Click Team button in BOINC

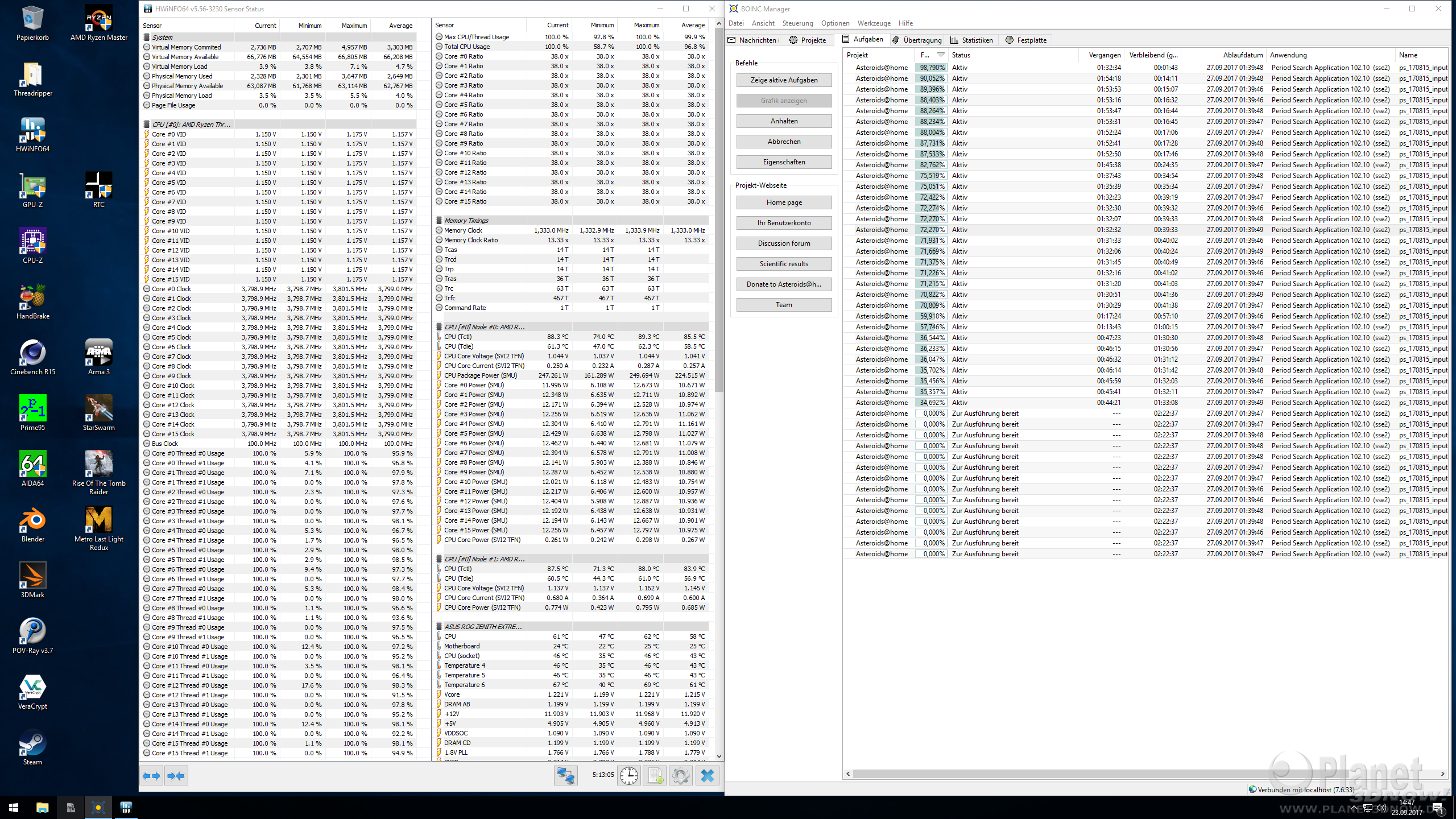pyautogui.click(x=784, y=305)
